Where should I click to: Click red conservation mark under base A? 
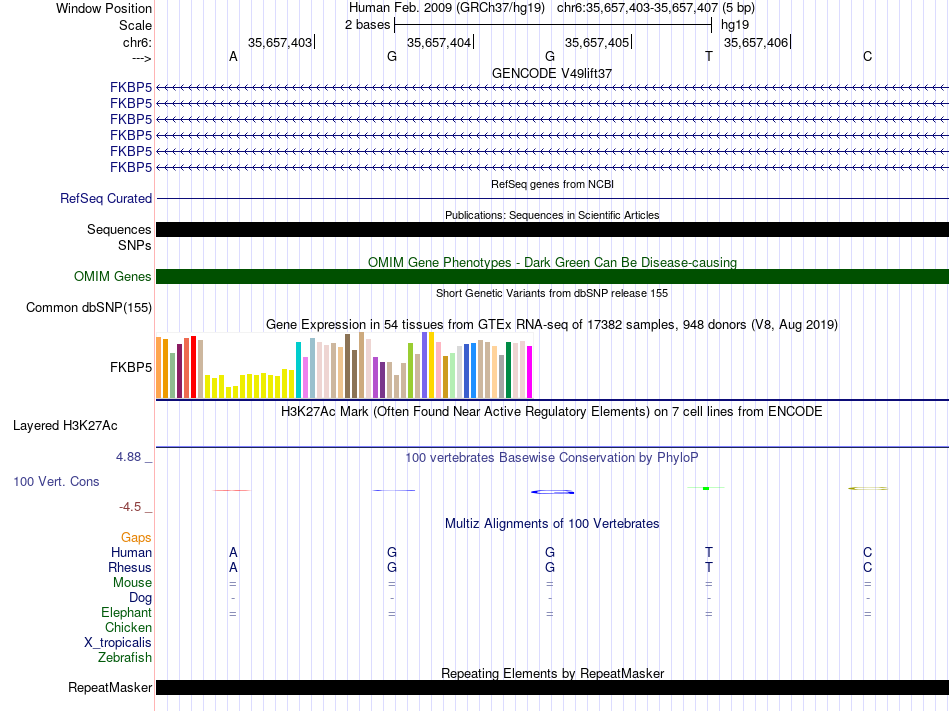[231, 491]
